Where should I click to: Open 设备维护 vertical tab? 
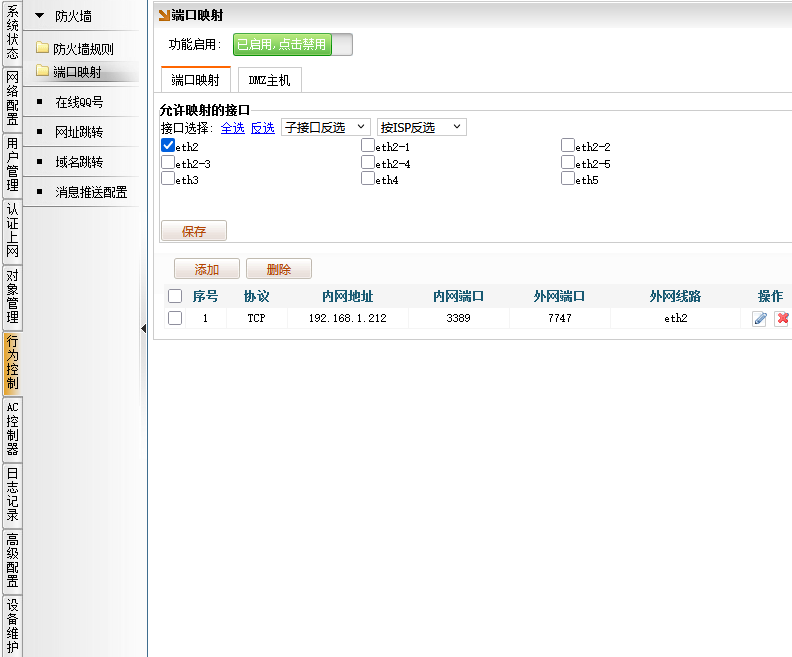coord(12,627)
